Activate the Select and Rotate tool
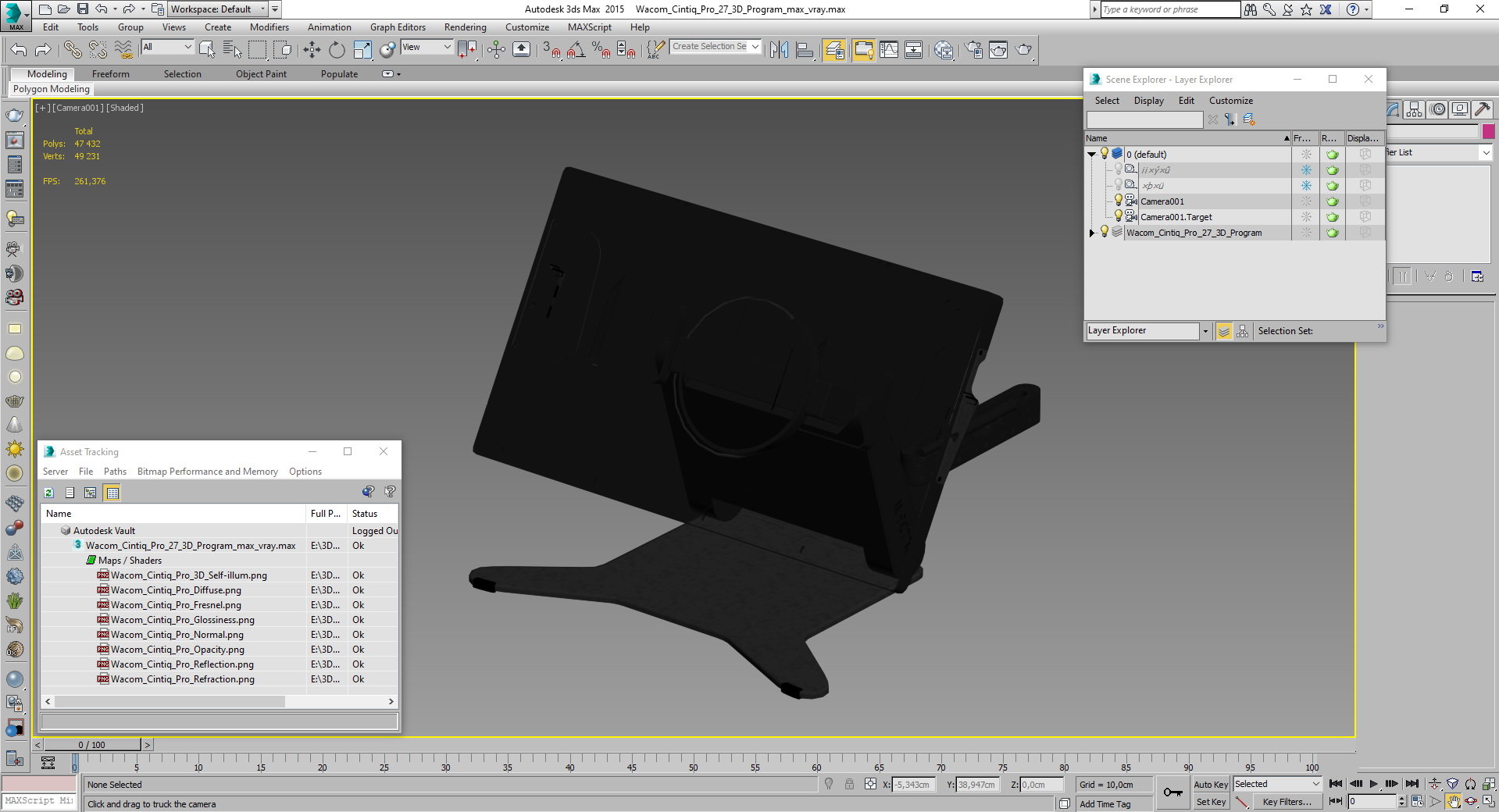Screen dimensions: 1499x812 click(x=337, y=50)
